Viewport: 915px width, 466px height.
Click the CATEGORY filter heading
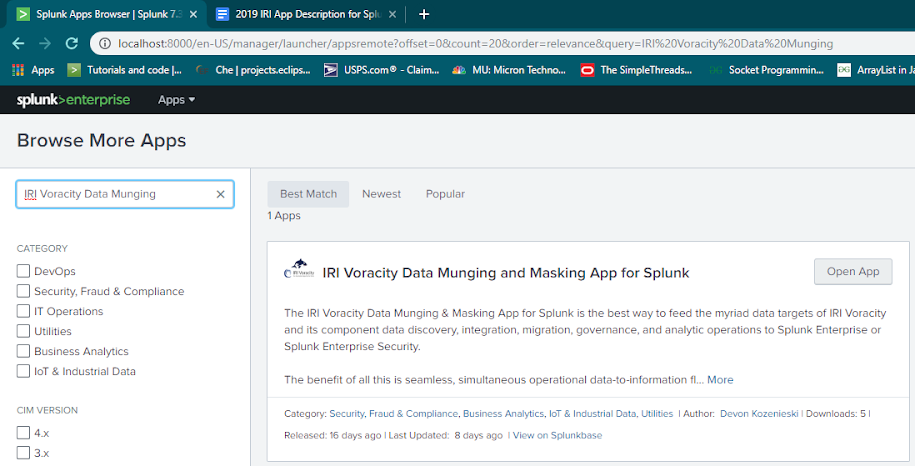pyautogui.click(x=42, y=248)
